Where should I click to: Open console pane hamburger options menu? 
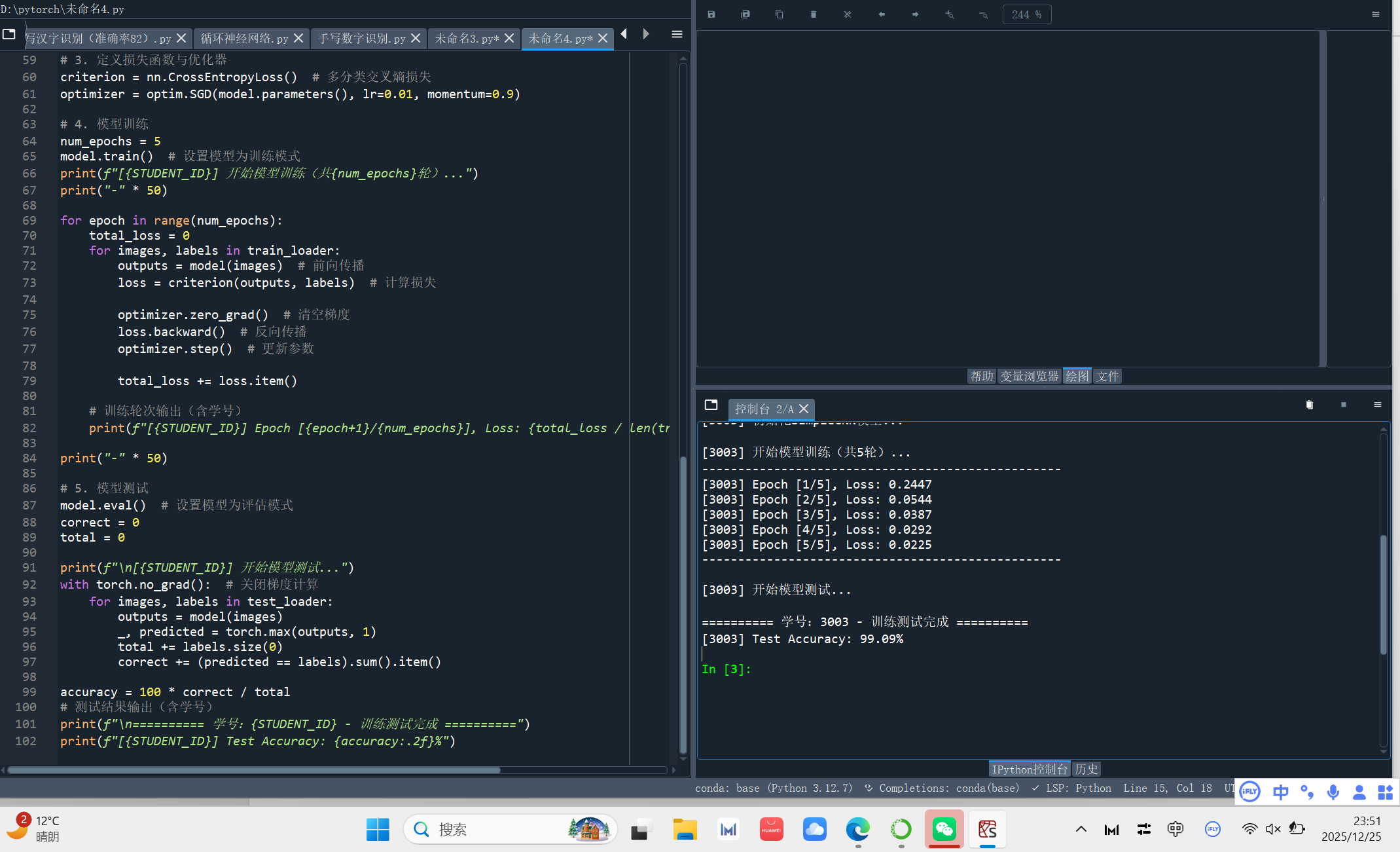coord(1378,405)
